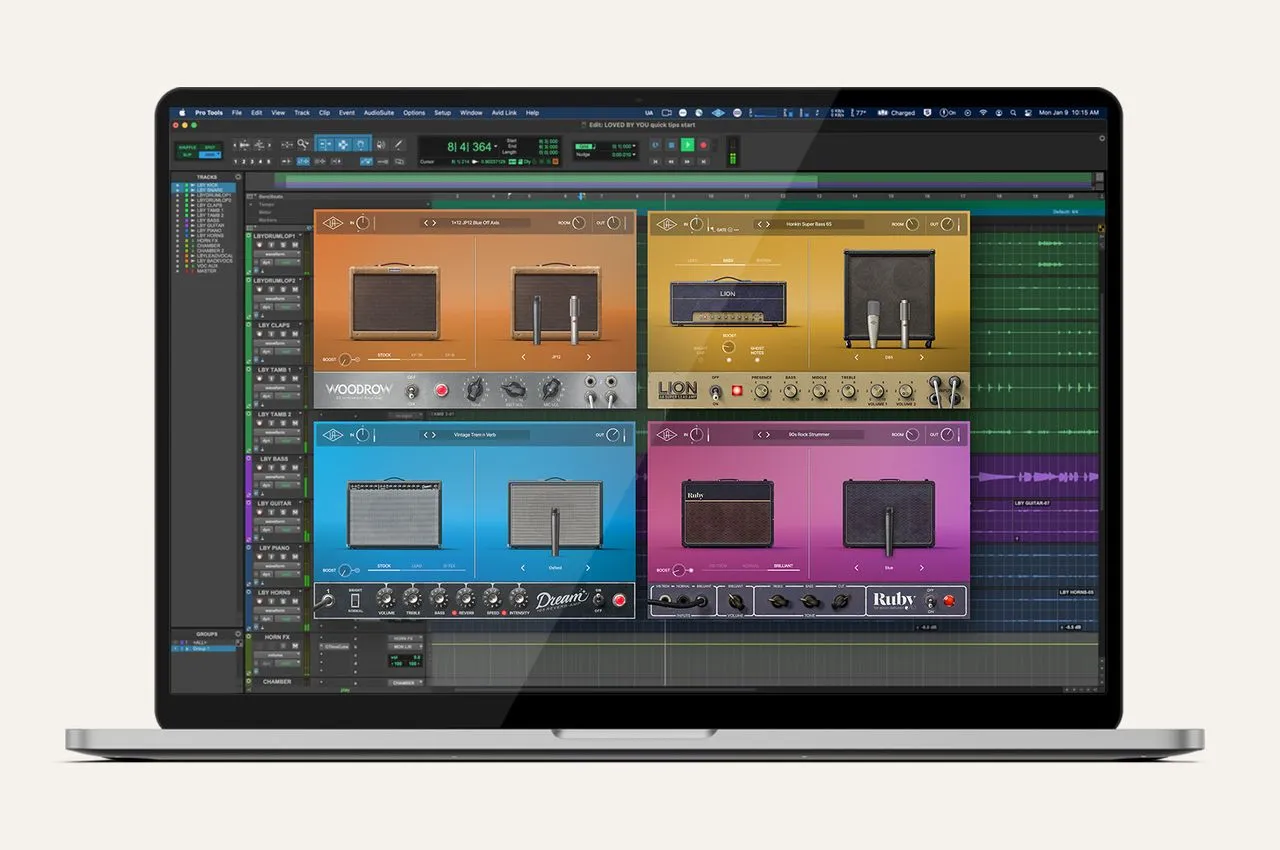Switch to next mic after Oxford on Dream

(x=588, y=569)
